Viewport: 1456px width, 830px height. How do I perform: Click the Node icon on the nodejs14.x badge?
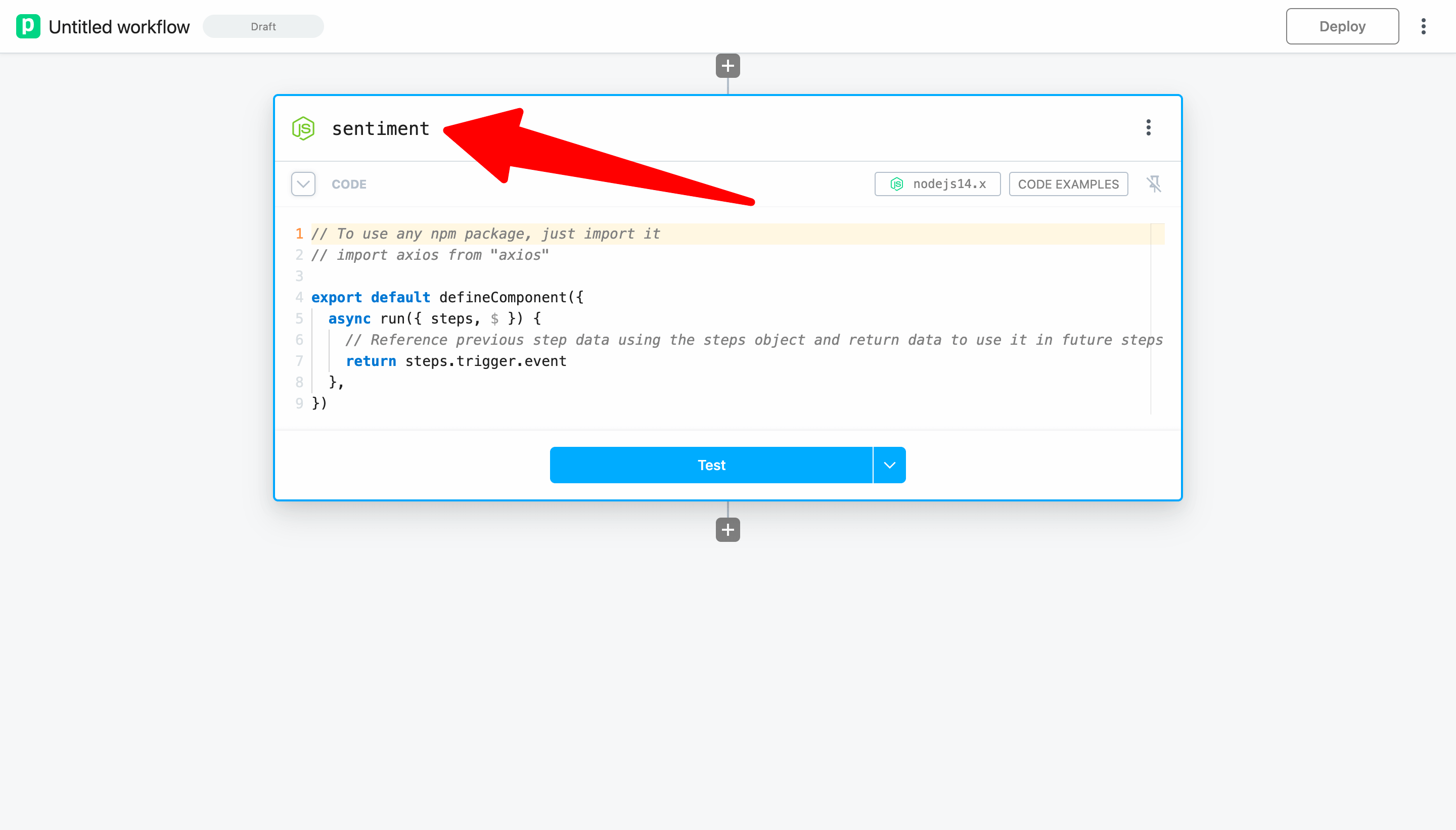pos(897,184)
